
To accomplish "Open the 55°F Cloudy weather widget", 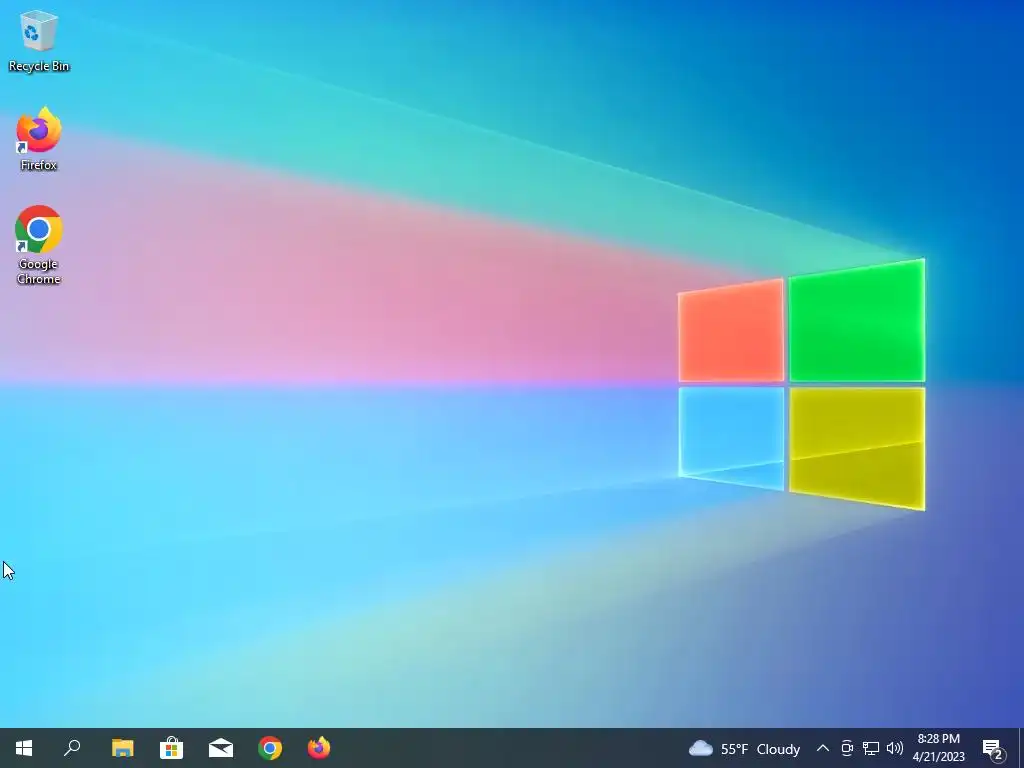I will [744, 748].
